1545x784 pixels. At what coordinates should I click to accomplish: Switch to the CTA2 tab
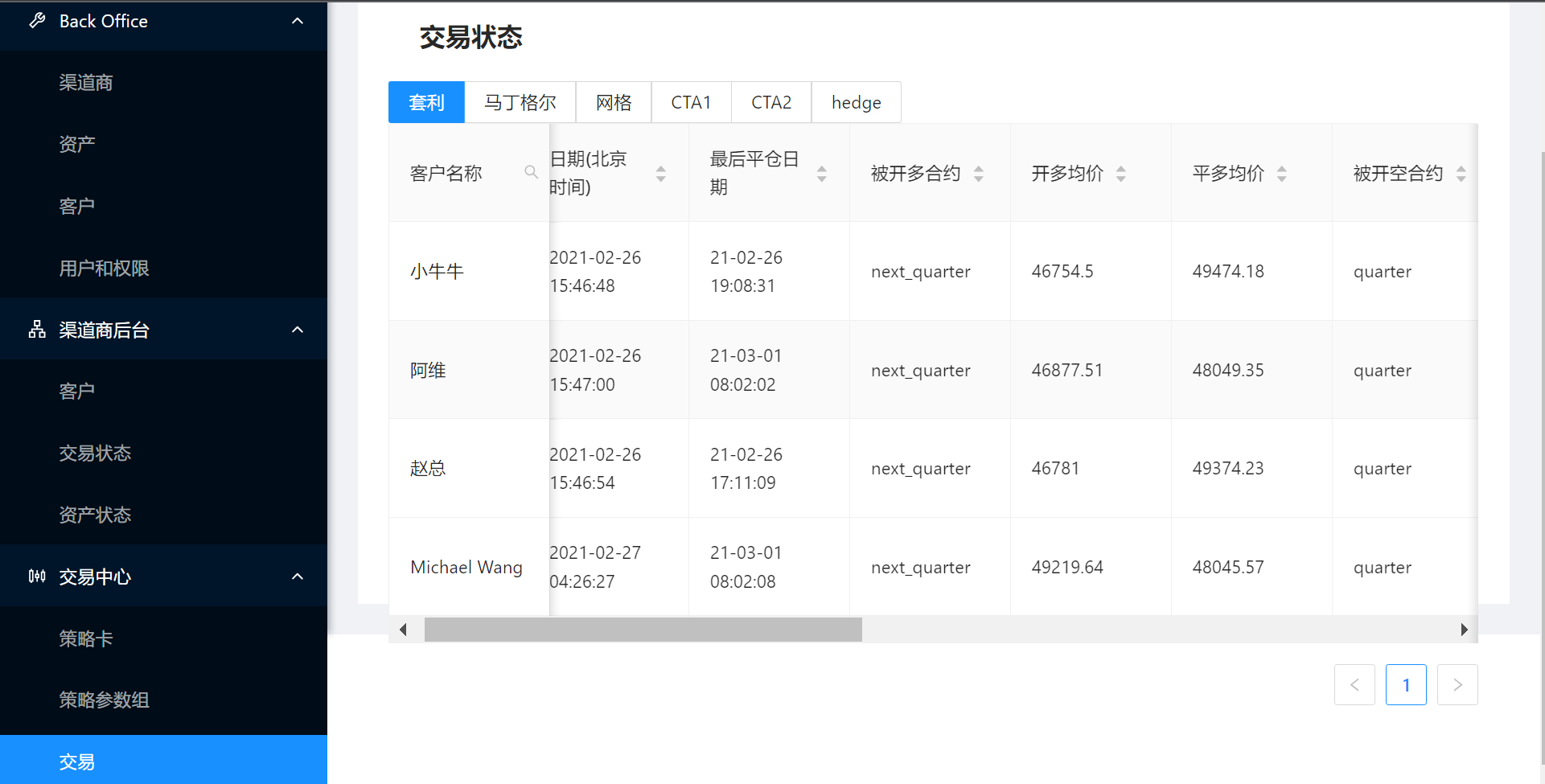coord(771,102)
